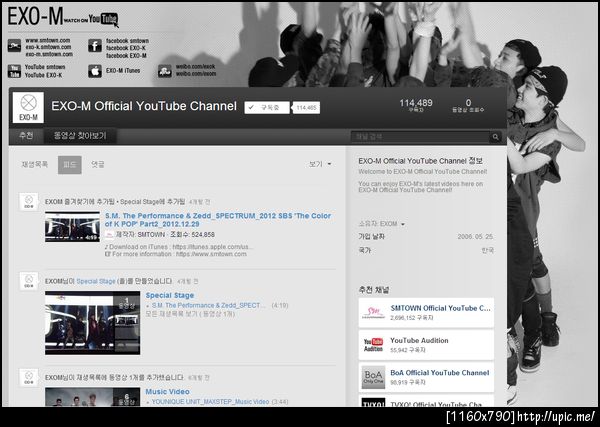
Task: Open the 동영상 찾아보기 tab
Action: (80, 136)
